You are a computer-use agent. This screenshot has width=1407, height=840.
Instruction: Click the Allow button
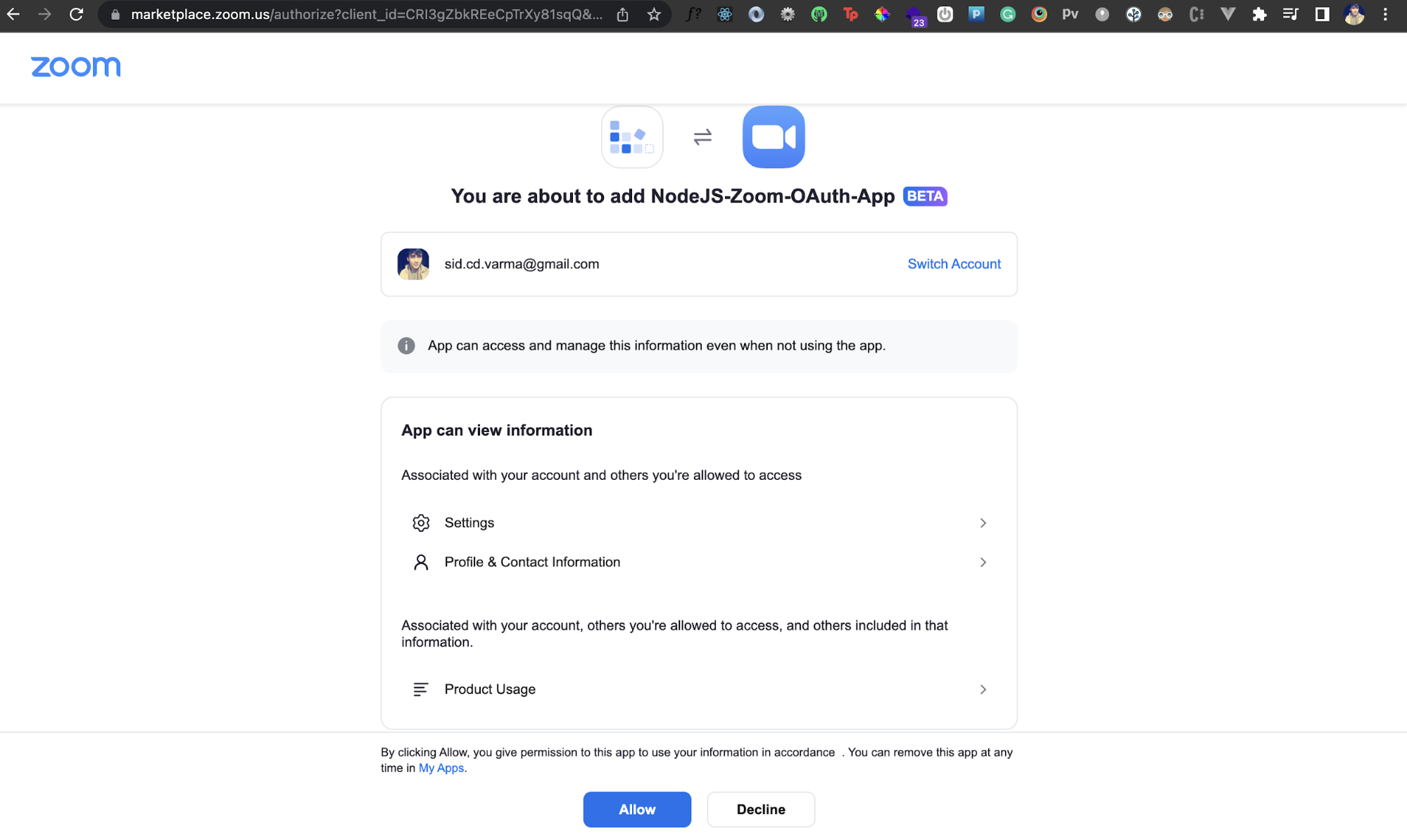[x=636, y=809]
